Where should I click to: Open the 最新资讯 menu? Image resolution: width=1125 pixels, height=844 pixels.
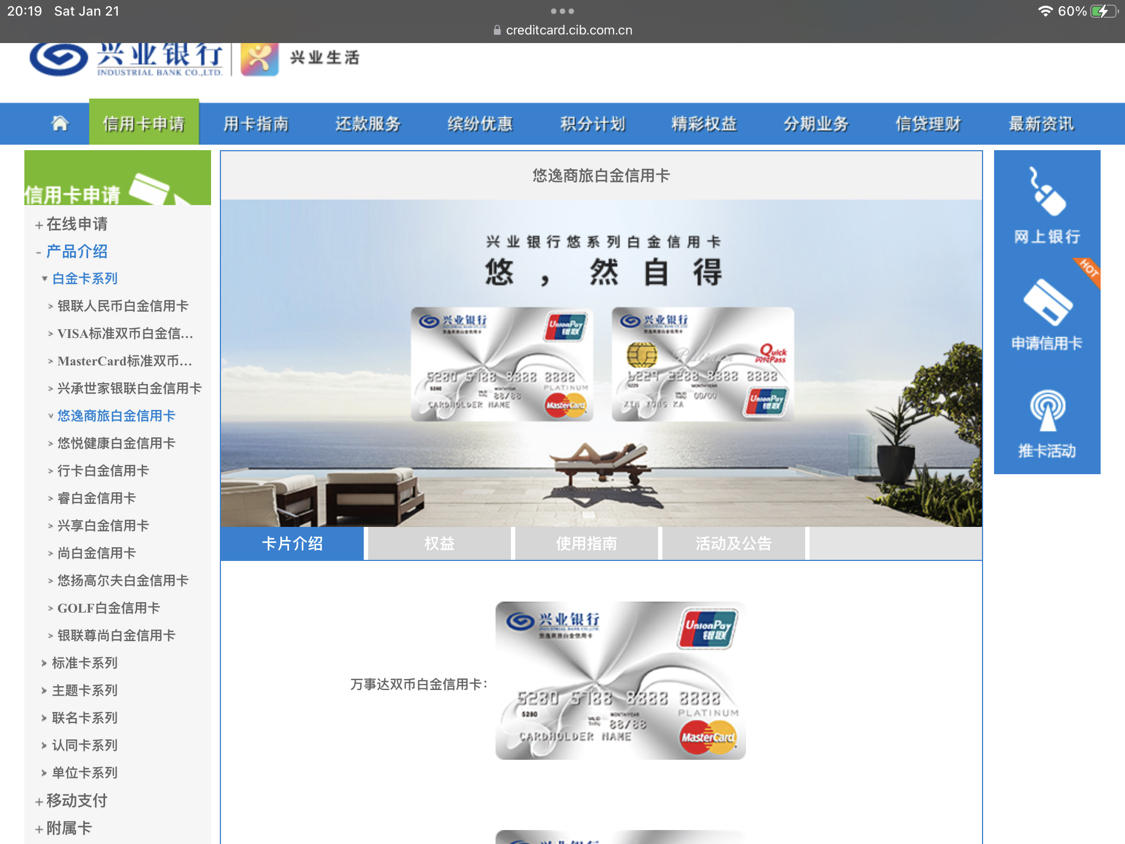tap(1042, 123)
